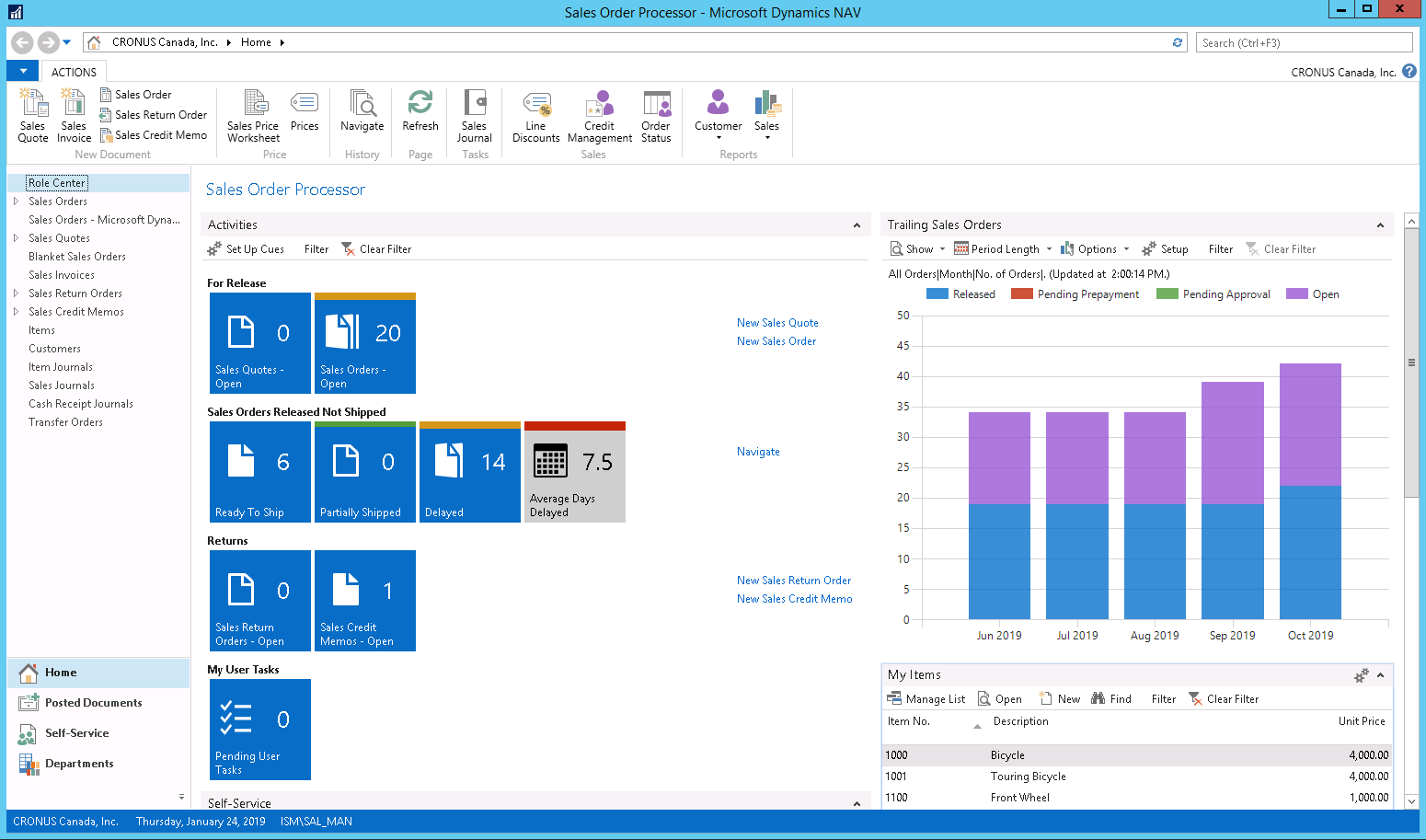Open the Sales Quotes - Open tile

pos(260,343)
